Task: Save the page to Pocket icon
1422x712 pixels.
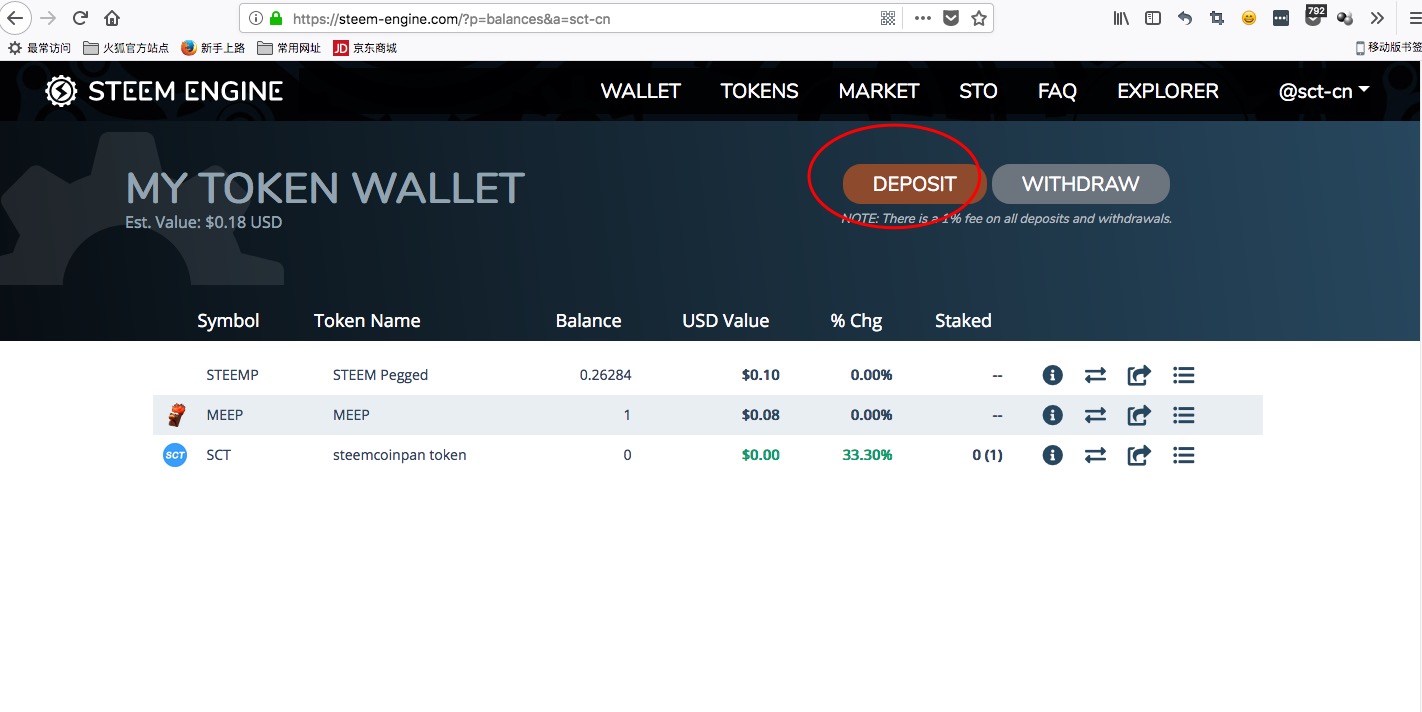Action: point(951,18)
